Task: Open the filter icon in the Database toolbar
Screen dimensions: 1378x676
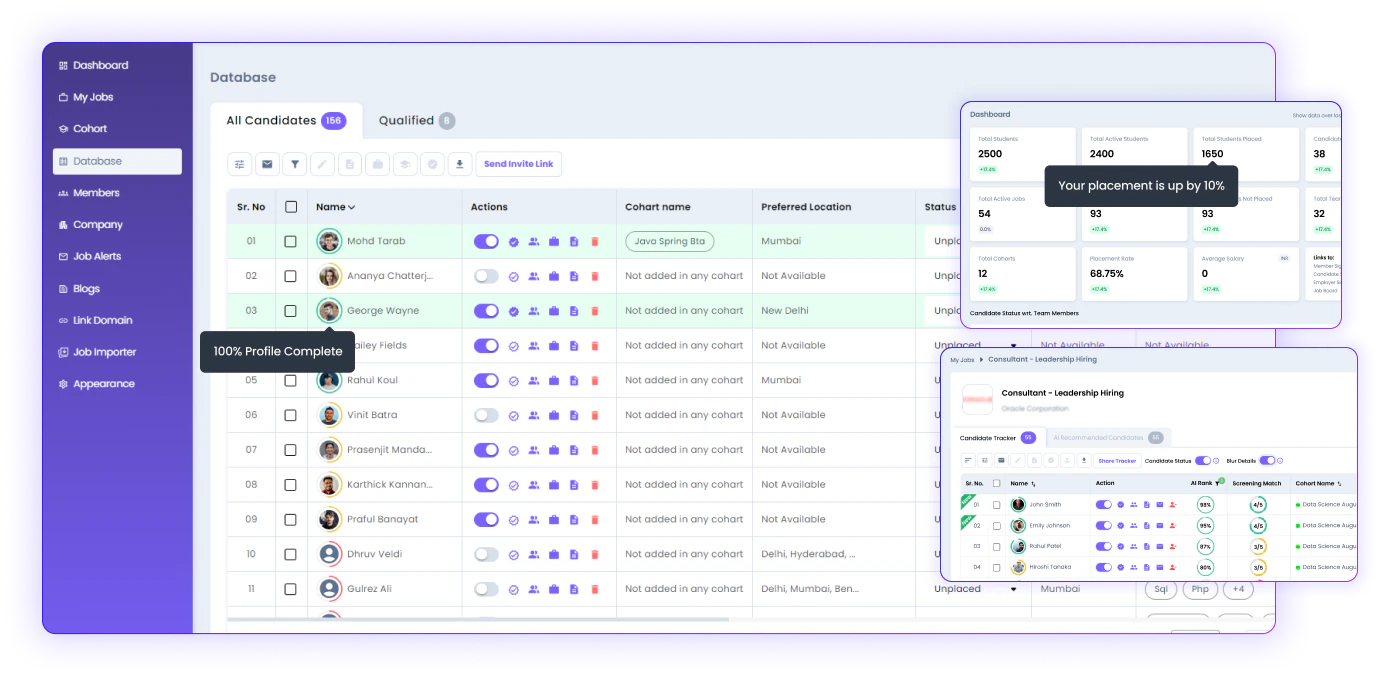Action: pyautogui.click(x=295, y=163)
